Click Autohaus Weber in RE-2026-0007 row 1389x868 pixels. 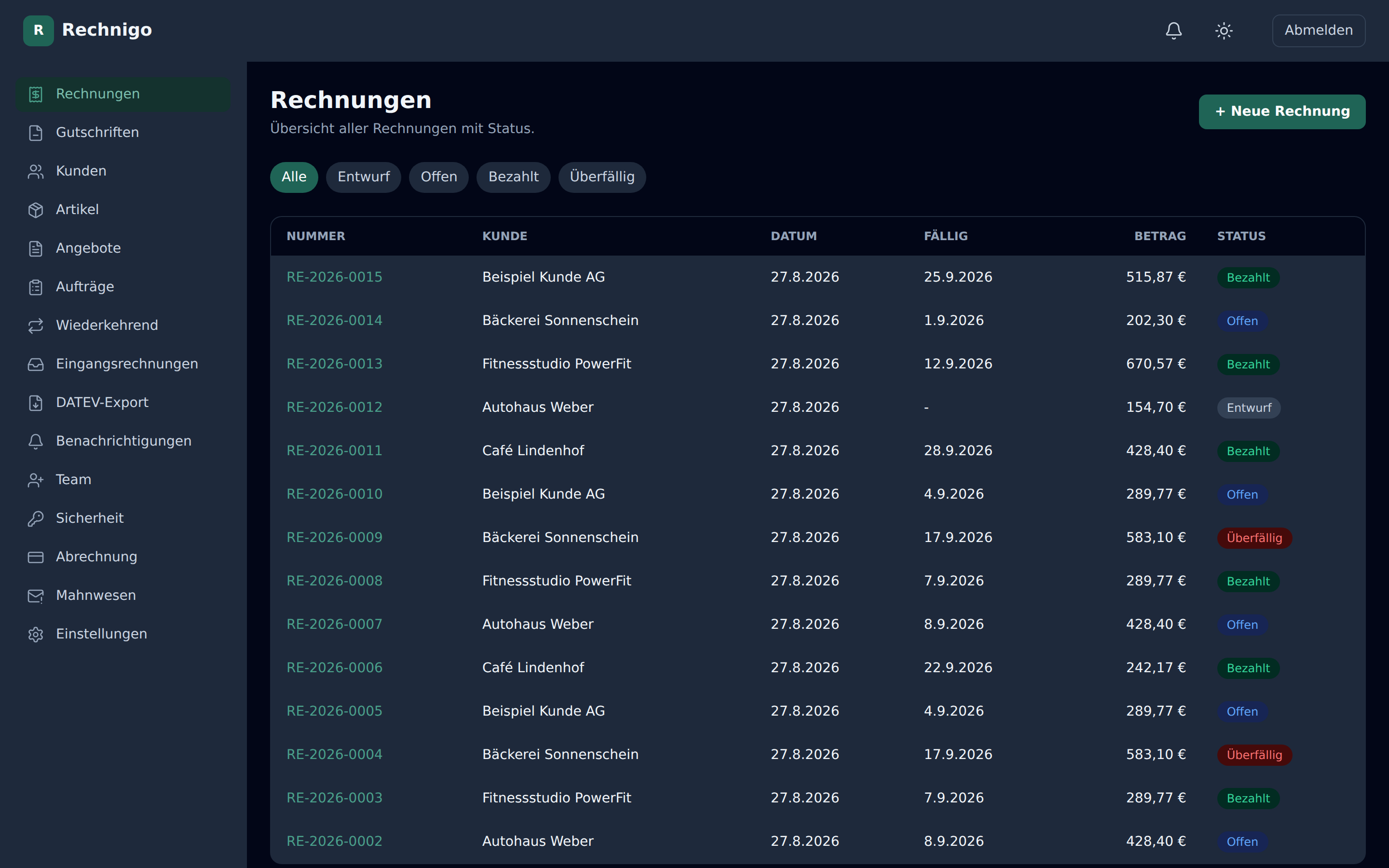538,624
